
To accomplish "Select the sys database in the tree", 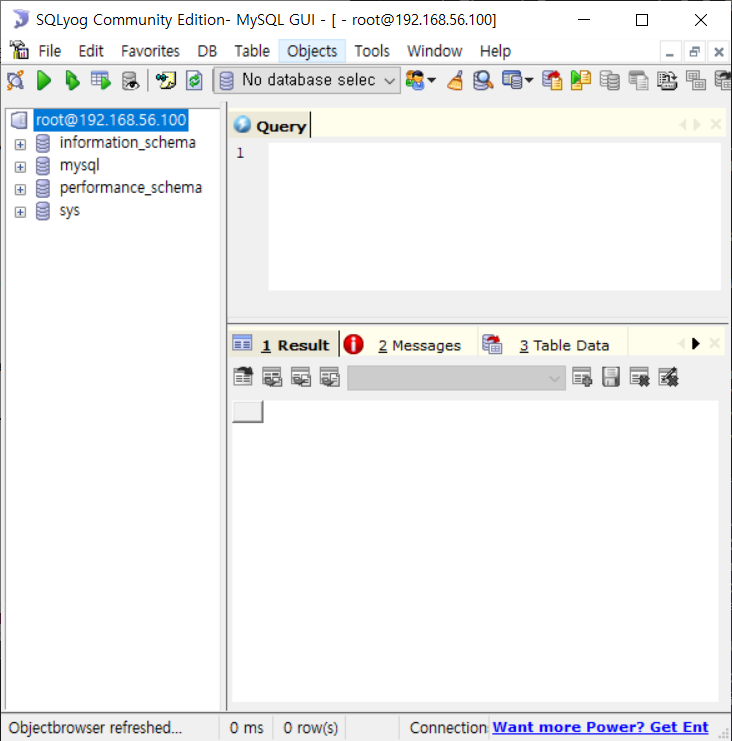I will tap(69, 210).
